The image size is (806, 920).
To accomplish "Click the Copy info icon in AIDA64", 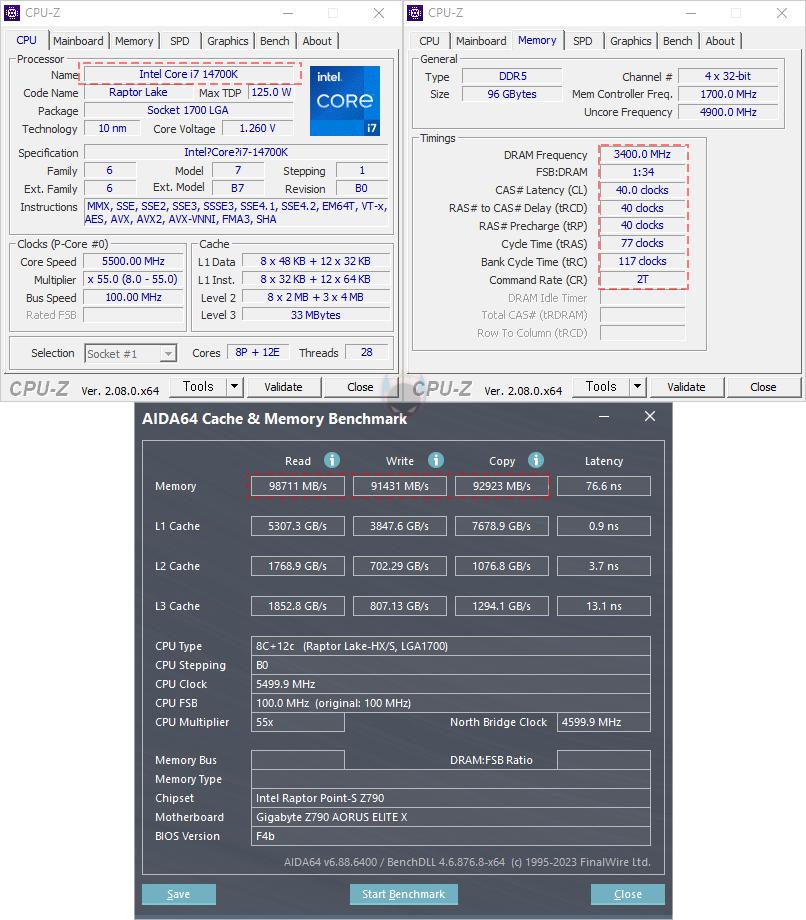I will (536, 460).
